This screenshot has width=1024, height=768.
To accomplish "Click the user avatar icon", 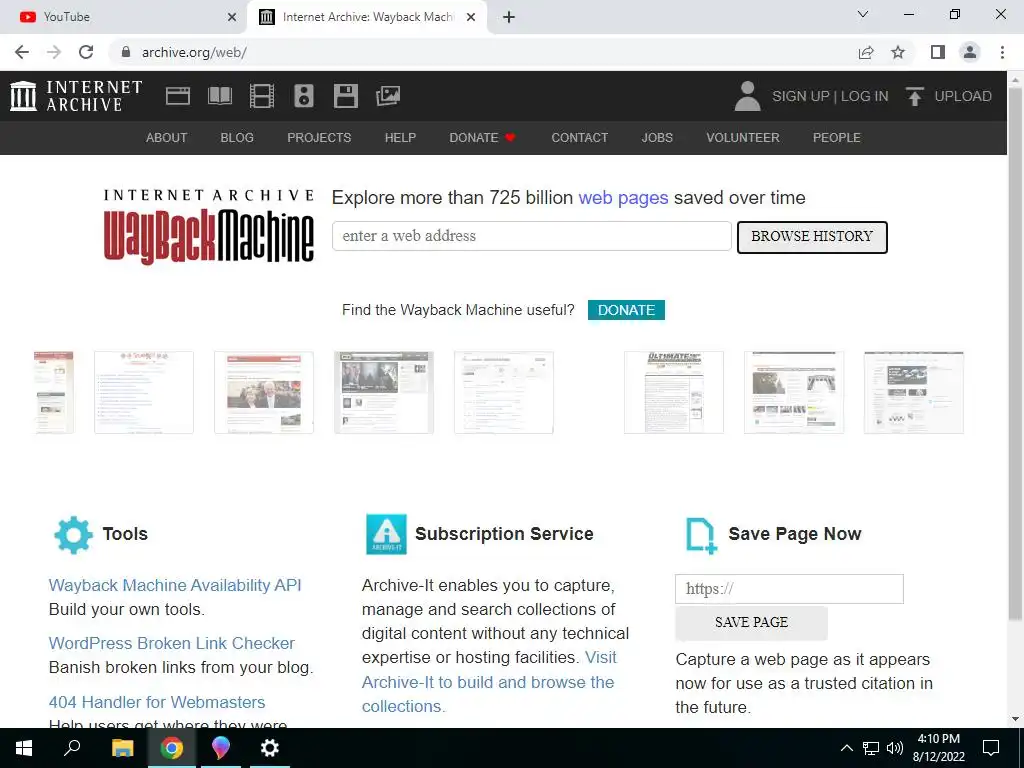I will (747, 96).
